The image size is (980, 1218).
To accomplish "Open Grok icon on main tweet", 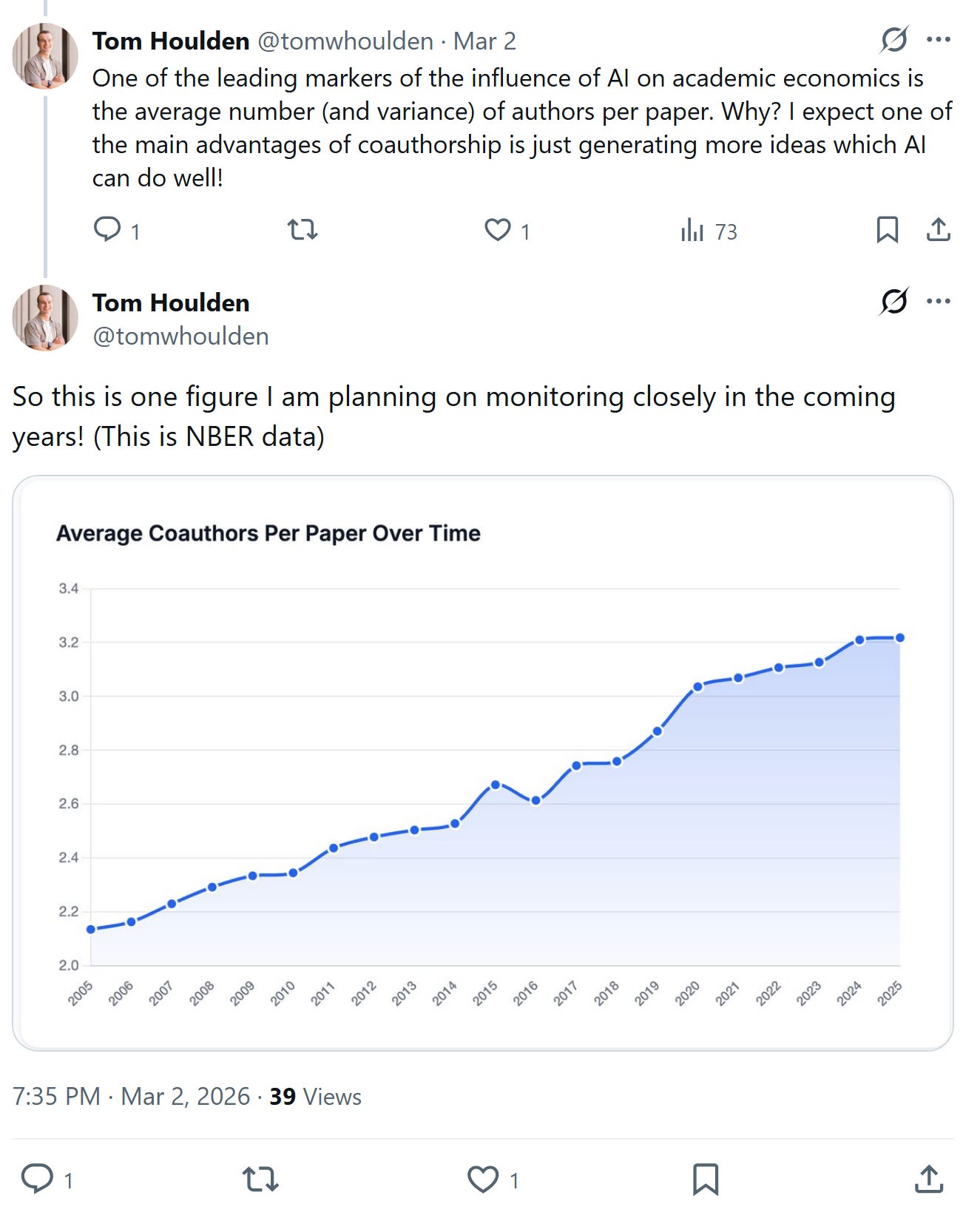I will pyautogui.click(x=893, y=301).
